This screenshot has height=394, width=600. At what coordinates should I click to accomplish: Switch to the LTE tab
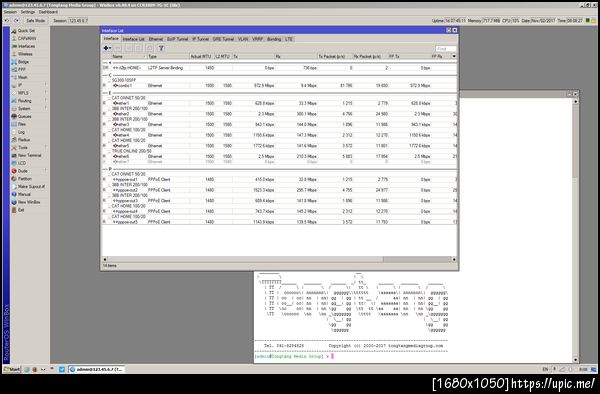click(289, 39)
